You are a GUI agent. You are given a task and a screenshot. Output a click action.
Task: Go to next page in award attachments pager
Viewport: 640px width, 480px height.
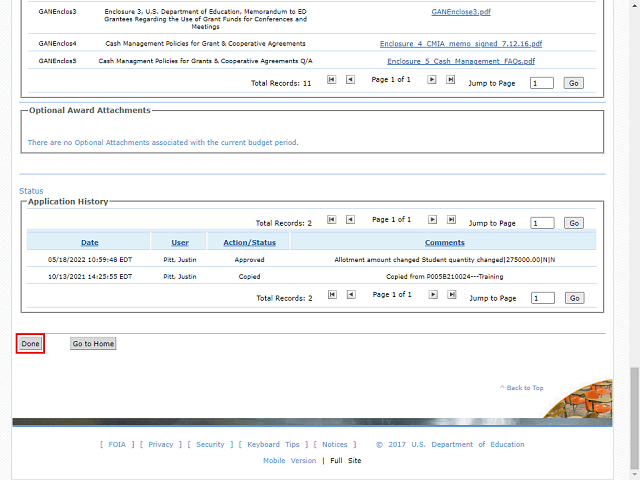[431, 80]
